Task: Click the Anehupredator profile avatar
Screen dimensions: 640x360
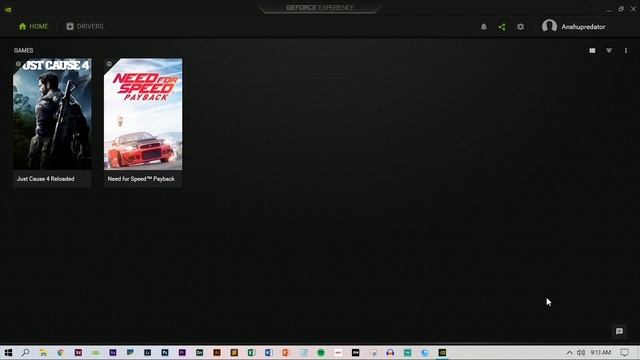Action: click(549, 27)
